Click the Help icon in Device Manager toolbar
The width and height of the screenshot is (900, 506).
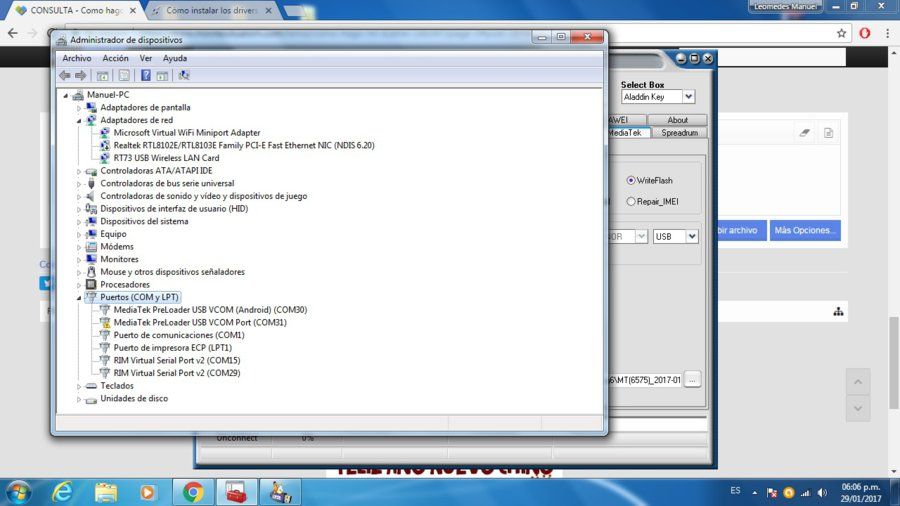tap(146, 75)
